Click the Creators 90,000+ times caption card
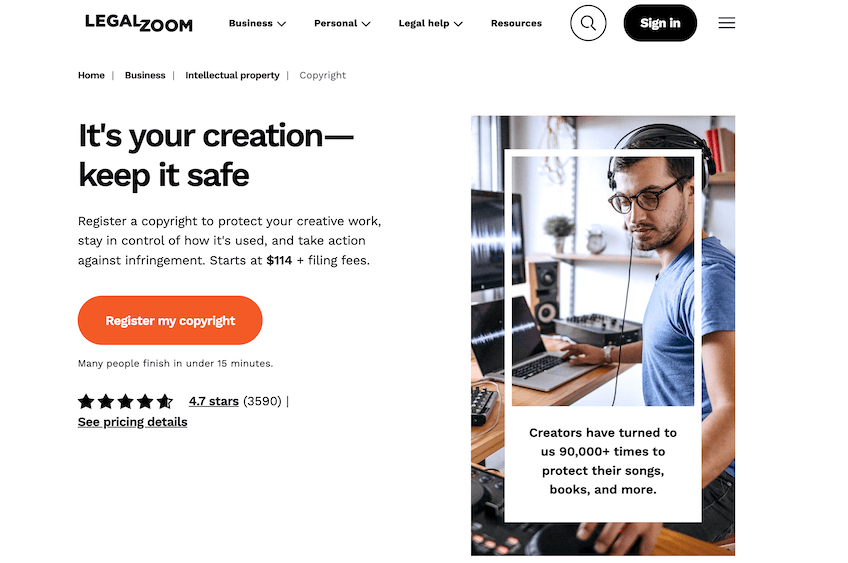This screenshot has height=563, width=848. (602, 461)
